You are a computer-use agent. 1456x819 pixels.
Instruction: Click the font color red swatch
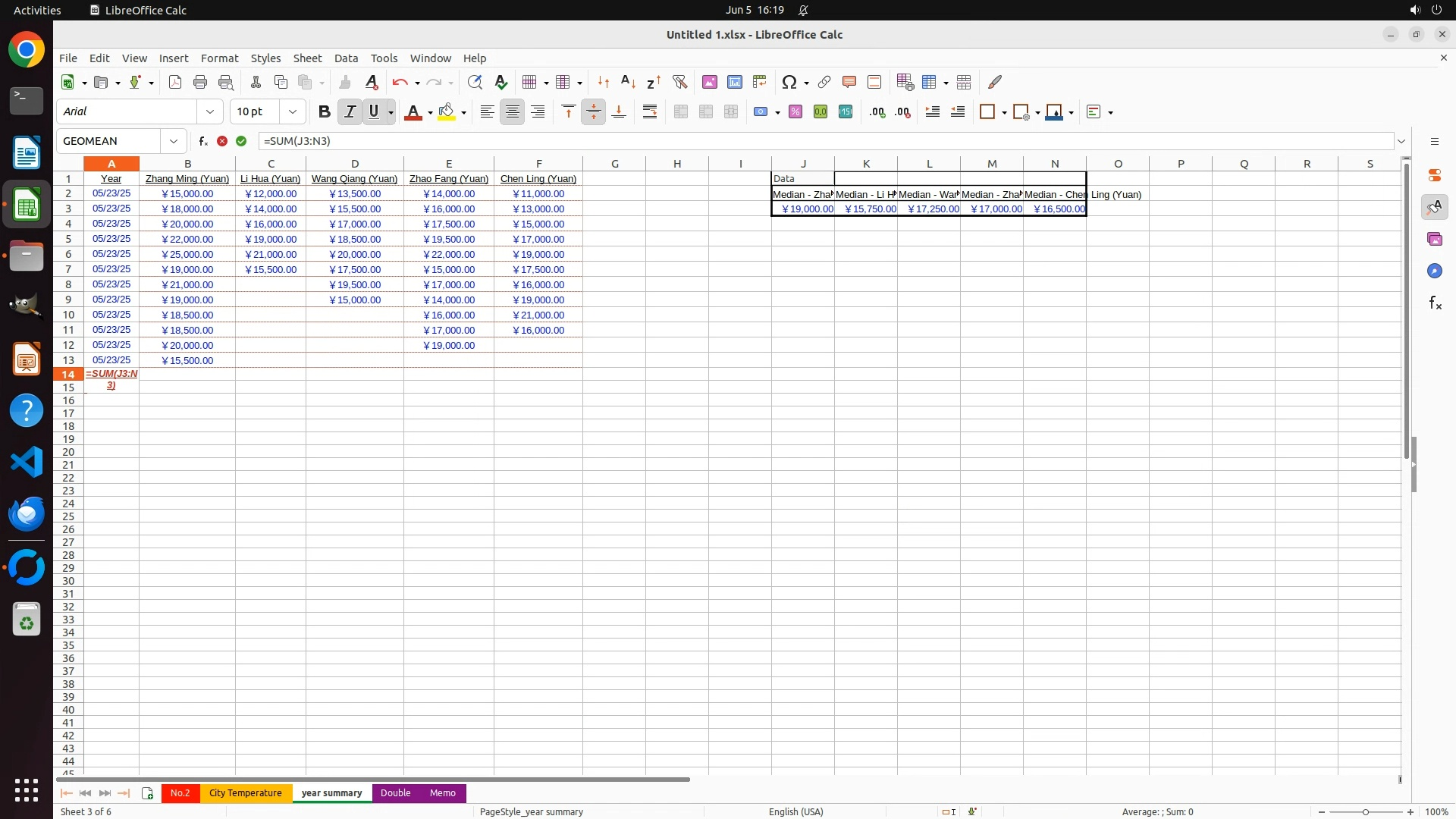tap(413, 112)
